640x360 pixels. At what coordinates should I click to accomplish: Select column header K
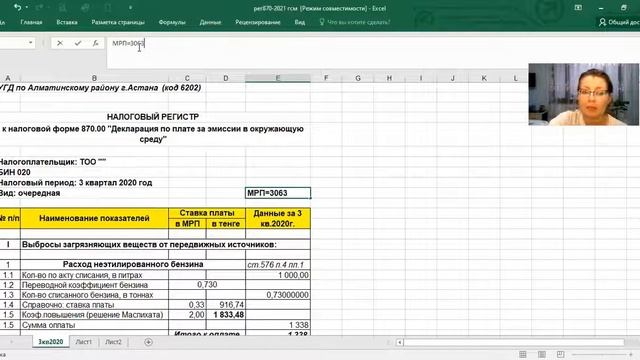coord(484,78)
